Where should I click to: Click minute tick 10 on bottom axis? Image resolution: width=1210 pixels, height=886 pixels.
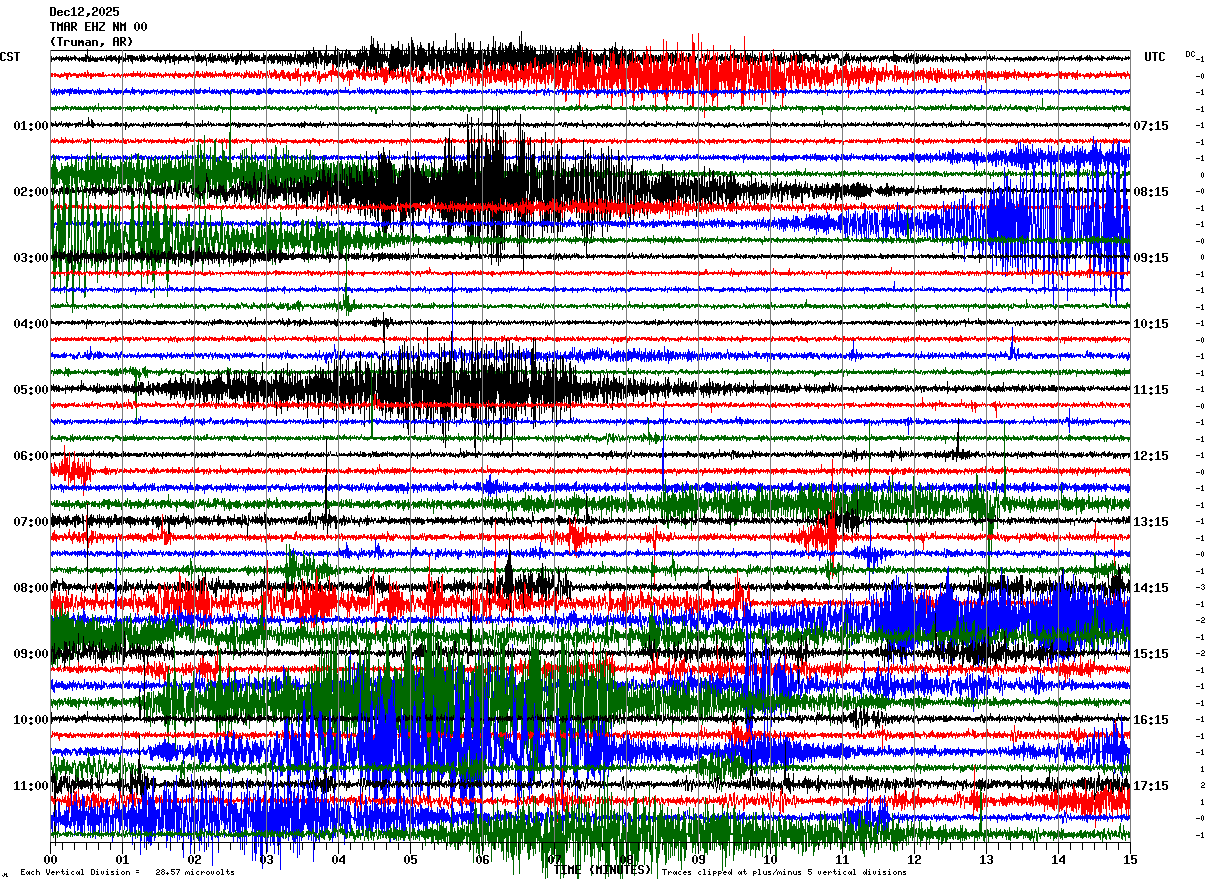click(x=770, y=859)
